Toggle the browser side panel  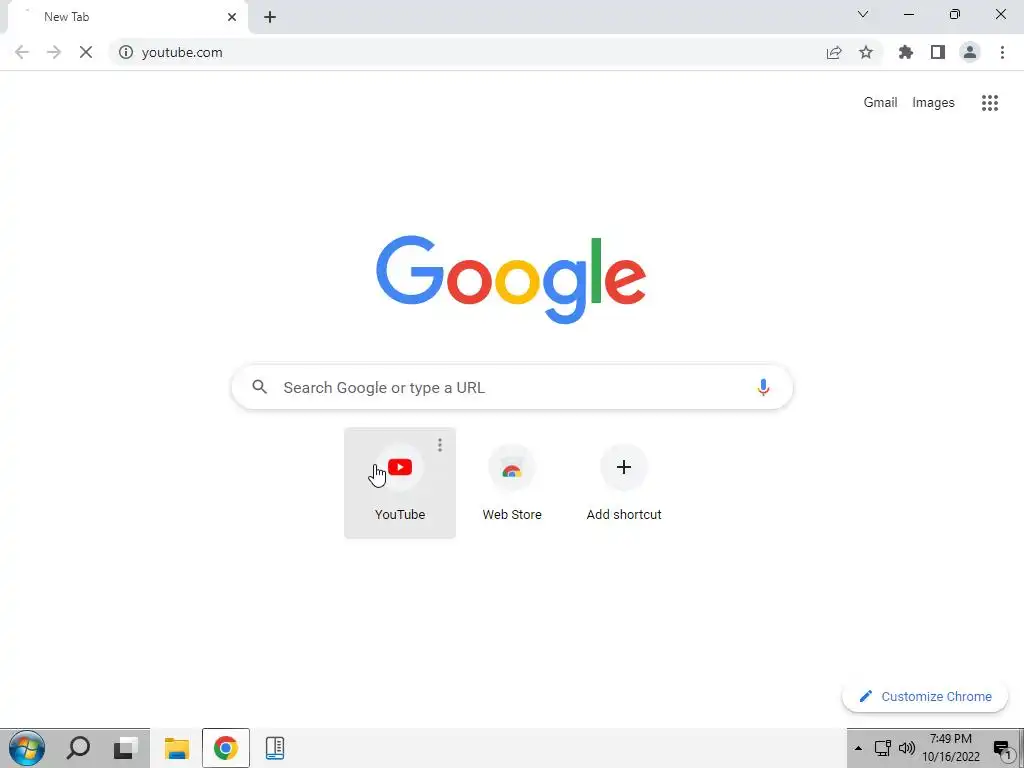938,52
